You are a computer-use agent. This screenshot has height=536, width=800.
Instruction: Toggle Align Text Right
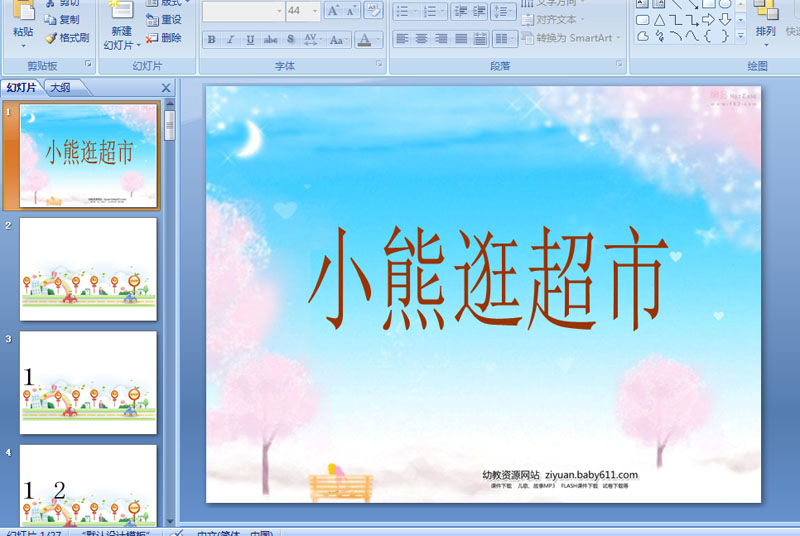(x=441, y=39)
